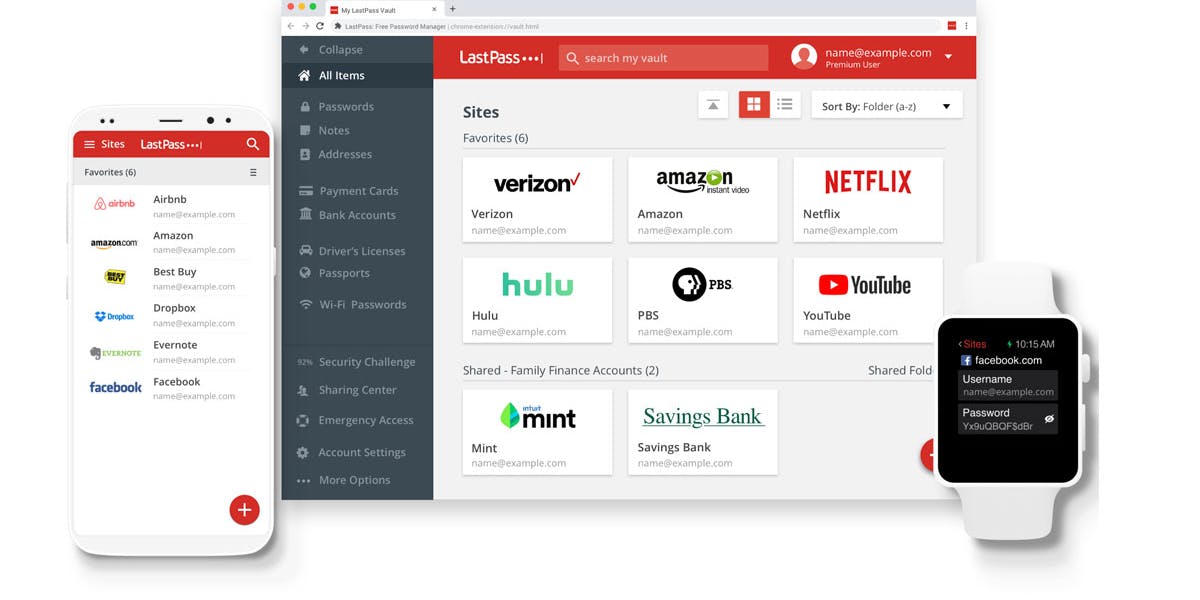Screen dimensions: 1200x600
Task: Open the Savings Bank tile
Action: pyautogui.click(x=703, y=432)
